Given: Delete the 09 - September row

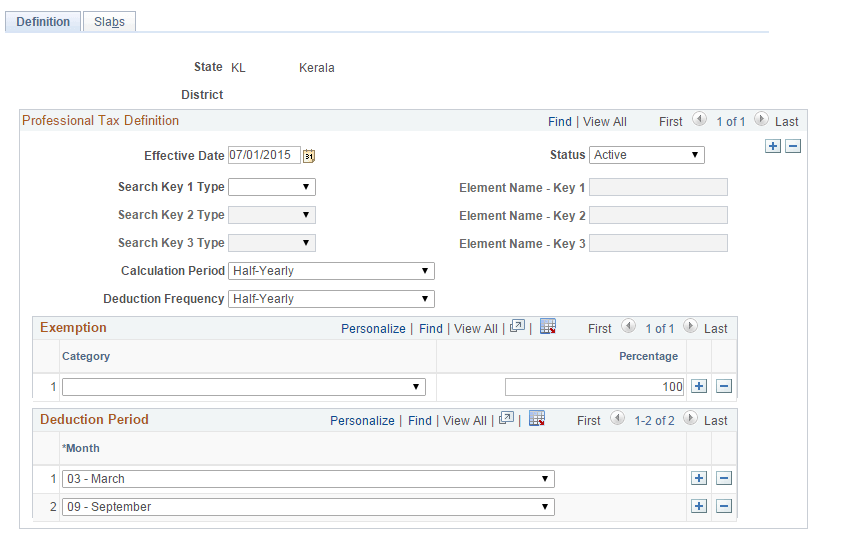Looking at the screenshot, I should pyautogui.click(x=724, y=506).
